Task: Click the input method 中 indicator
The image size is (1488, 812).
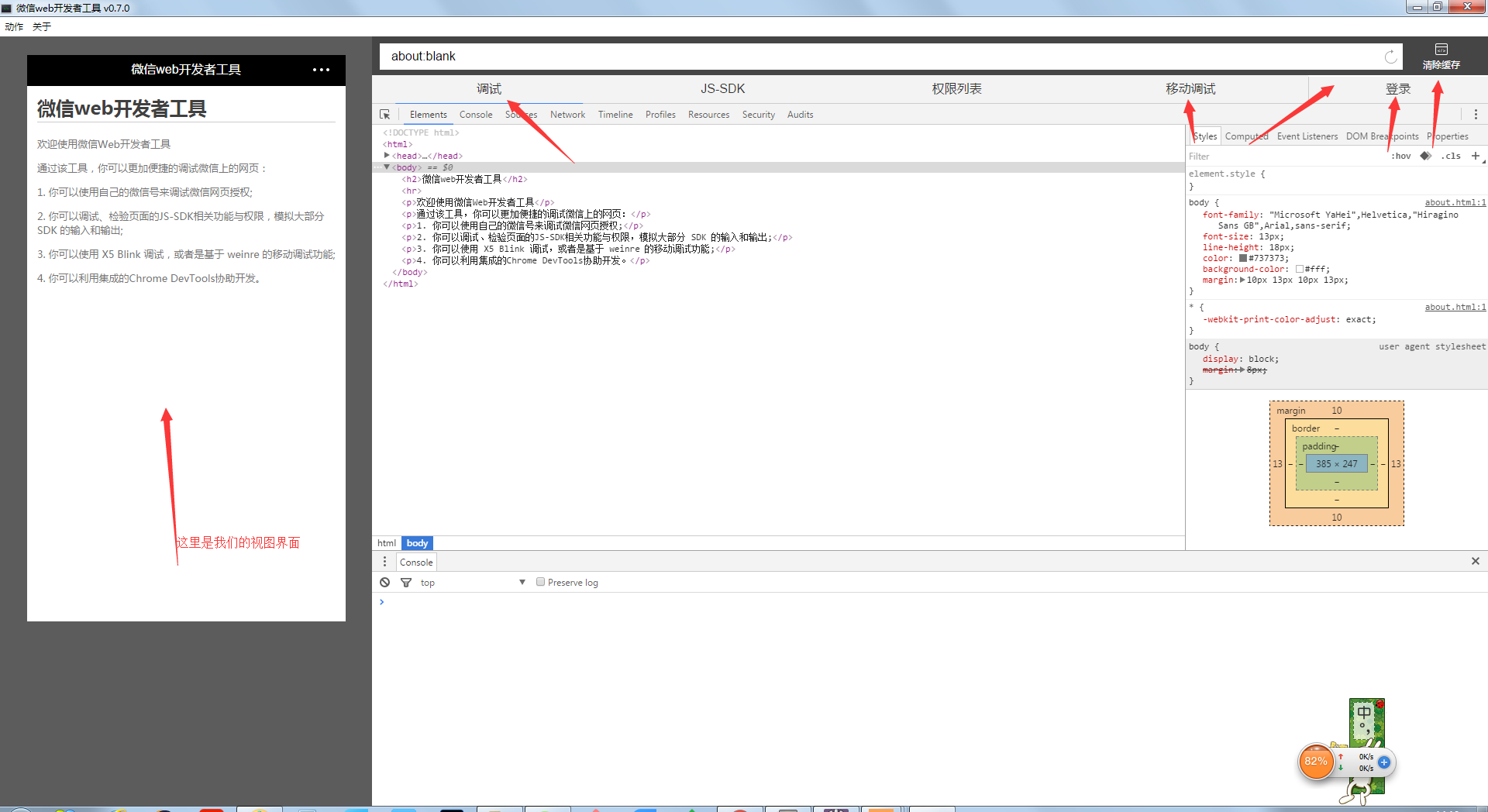Action: click(x=1363, y=711)
